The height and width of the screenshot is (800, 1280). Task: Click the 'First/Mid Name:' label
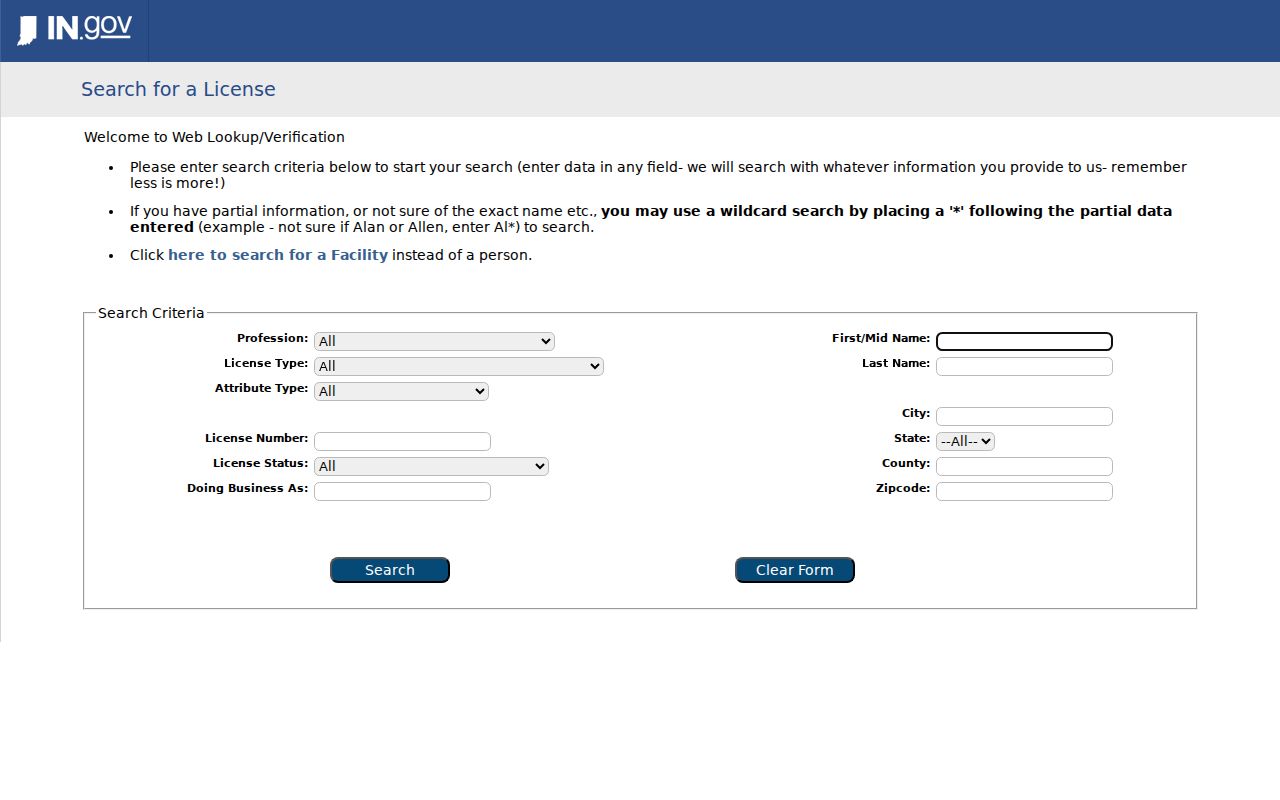[x=881, y=338]
